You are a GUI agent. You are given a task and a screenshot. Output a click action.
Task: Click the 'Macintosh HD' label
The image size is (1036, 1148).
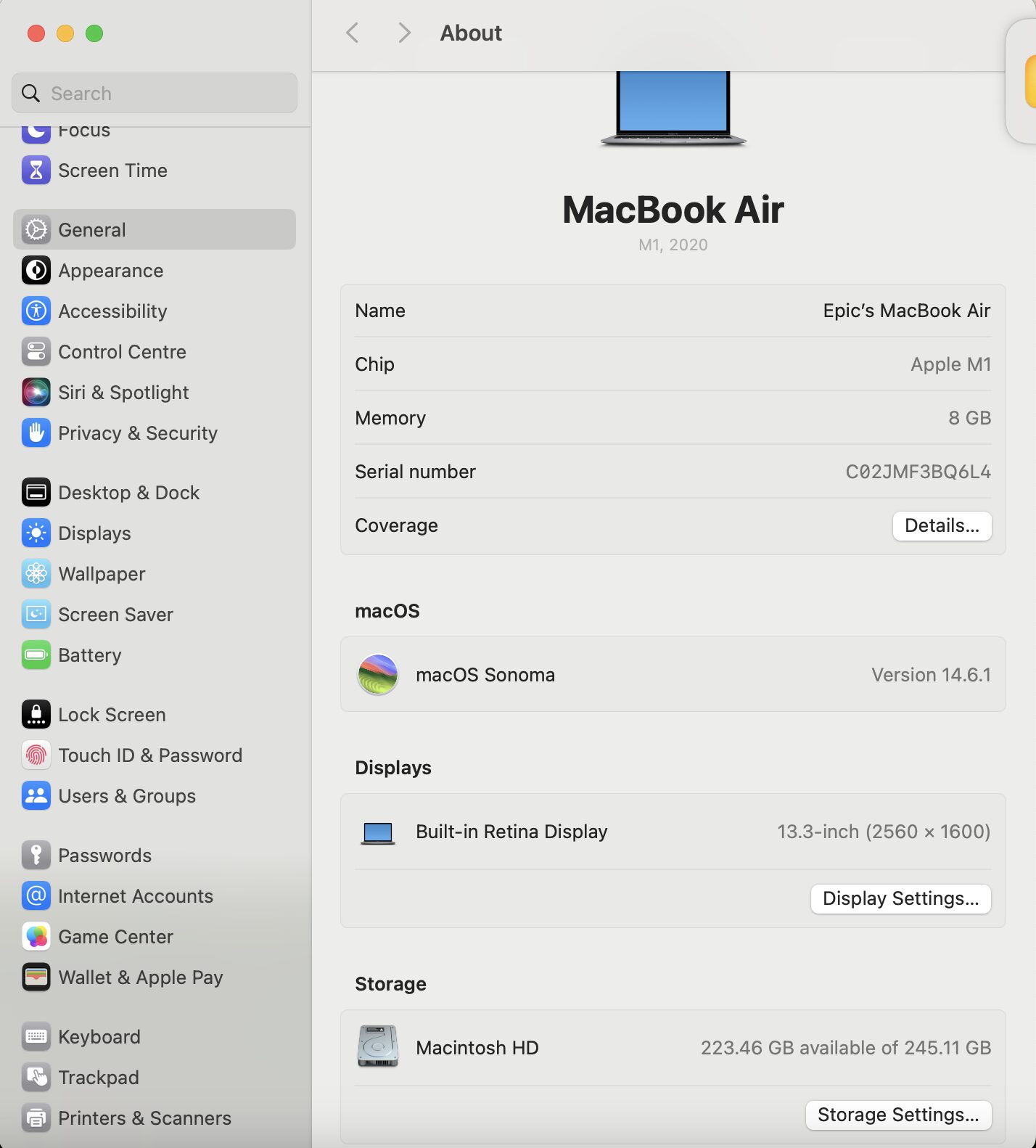click(x=477, y=1048)
